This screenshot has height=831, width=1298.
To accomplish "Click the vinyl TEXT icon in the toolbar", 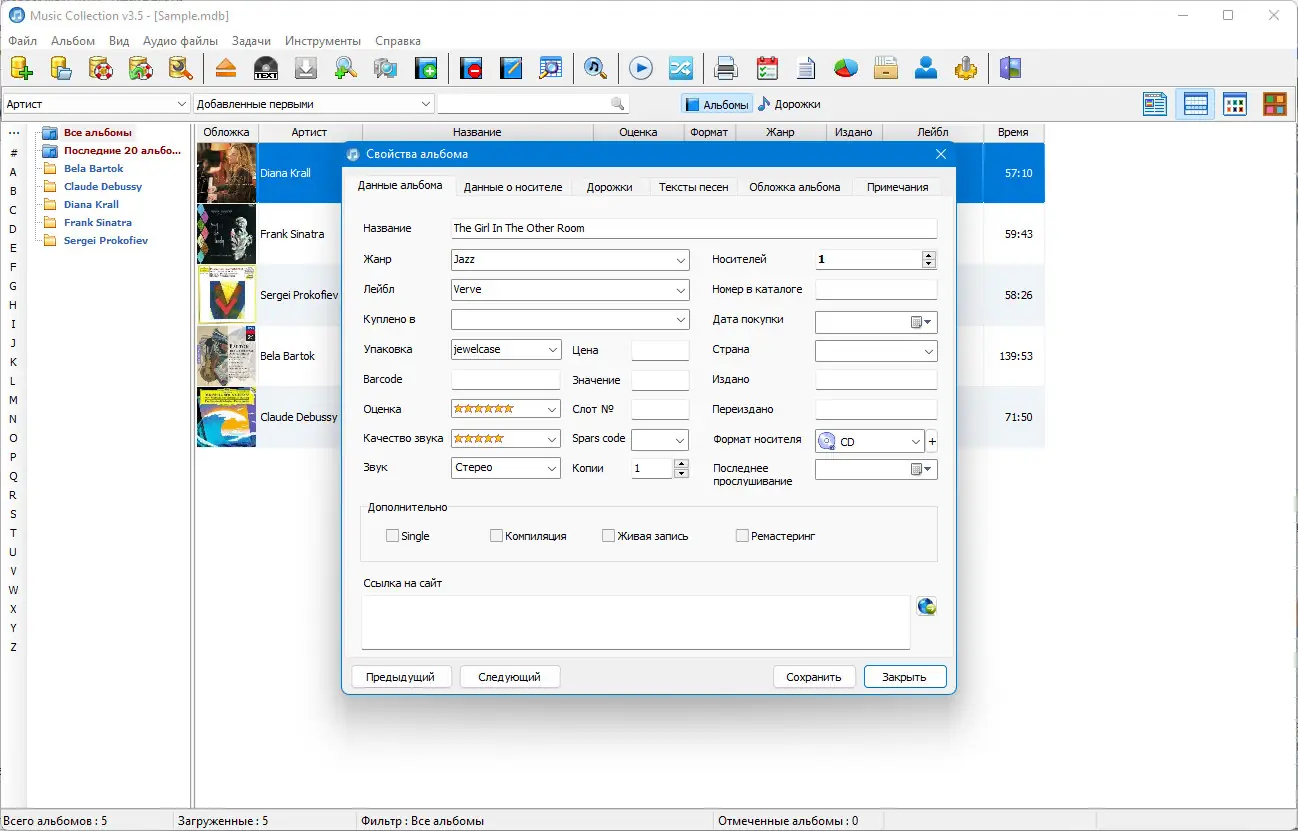I will click(266, 68).
